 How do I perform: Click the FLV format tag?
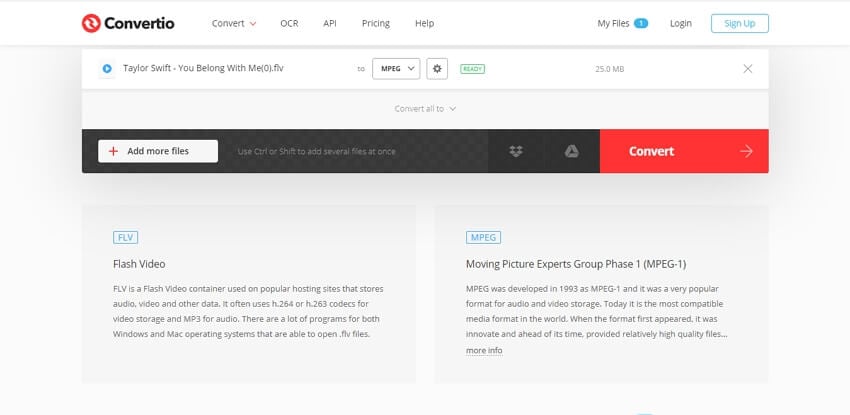[x=126, y=237]
